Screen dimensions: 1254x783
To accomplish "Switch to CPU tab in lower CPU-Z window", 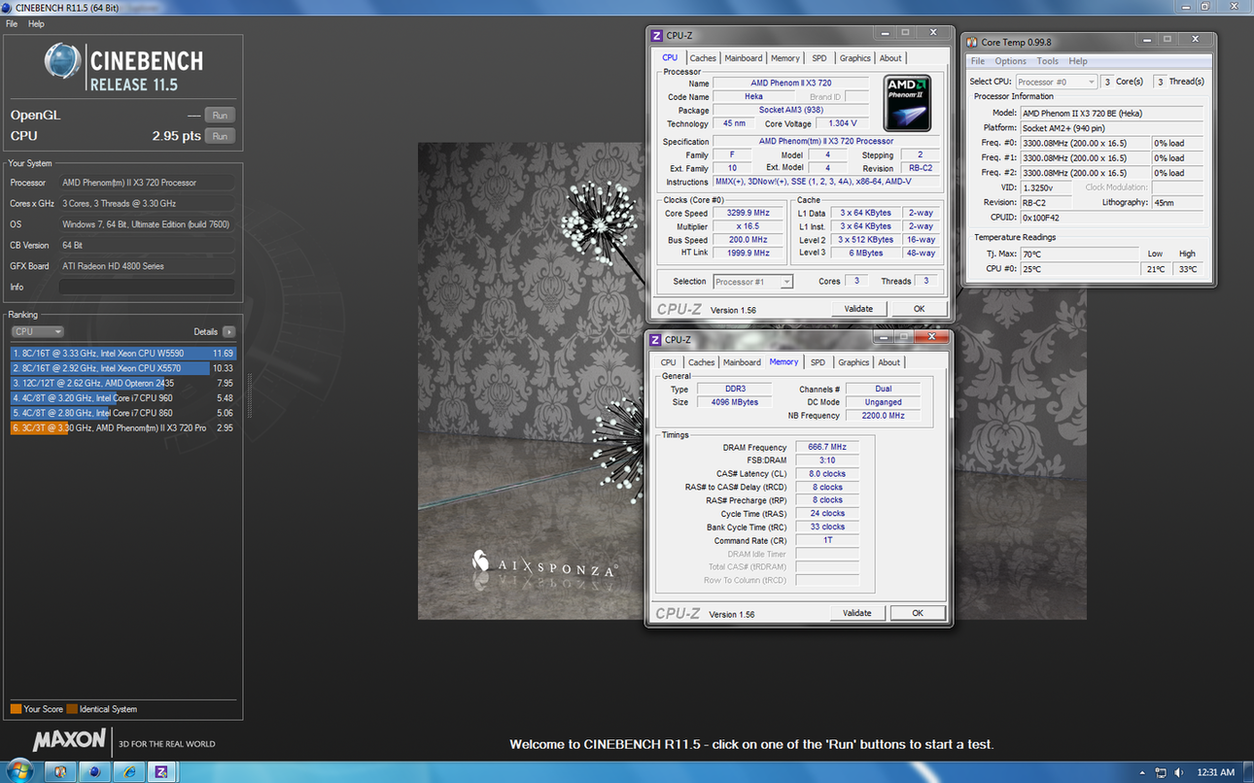I will click(668, 362).
